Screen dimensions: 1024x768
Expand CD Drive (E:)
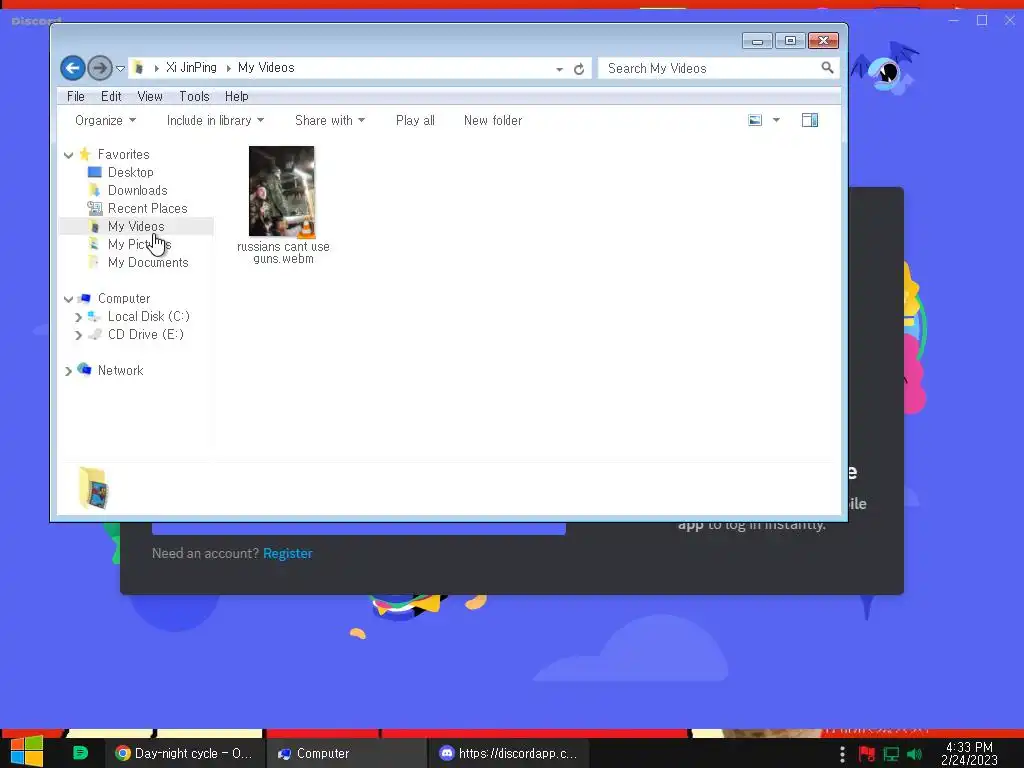pyautogui.click(x=78, y=335)
